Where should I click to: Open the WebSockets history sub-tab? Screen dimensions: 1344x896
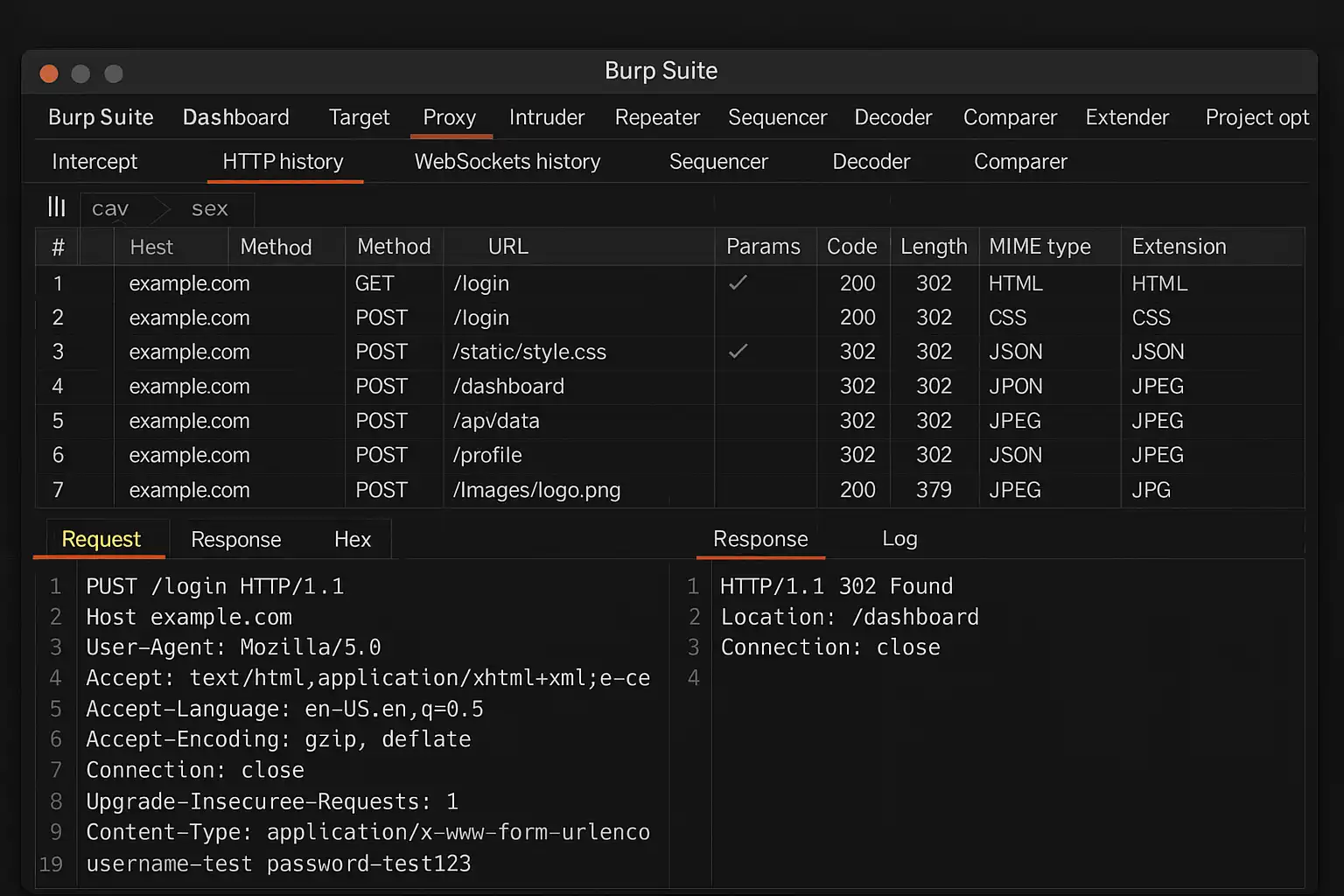pyautogui.click(x=507, y=162)
